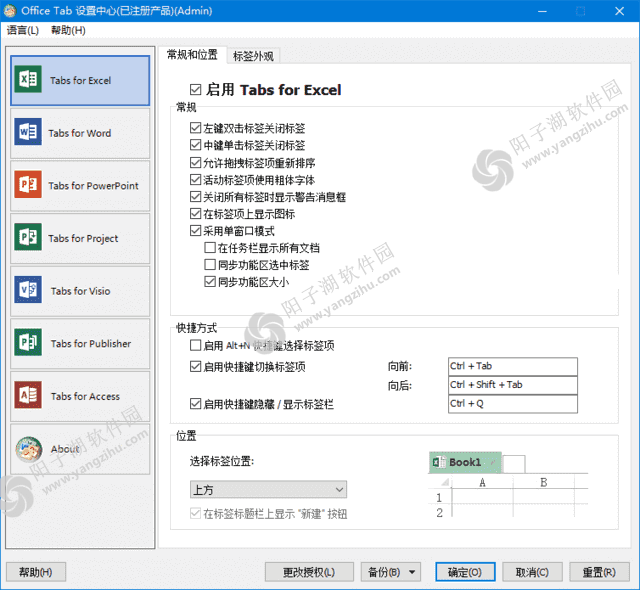
Task: Select Tabs for Publisher label
Action: click(x=91, y=344)
